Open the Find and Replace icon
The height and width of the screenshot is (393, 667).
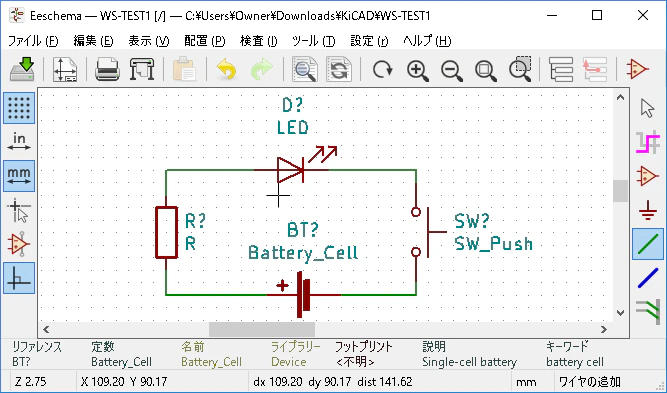(339, 69)
